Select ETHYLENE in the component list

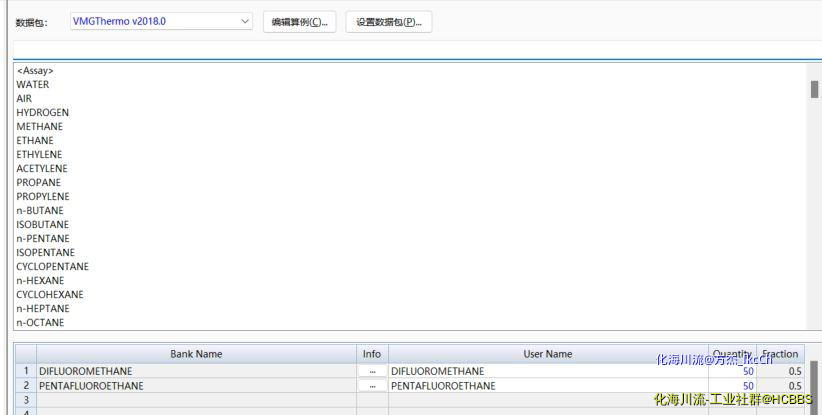(x=39, y=155)
